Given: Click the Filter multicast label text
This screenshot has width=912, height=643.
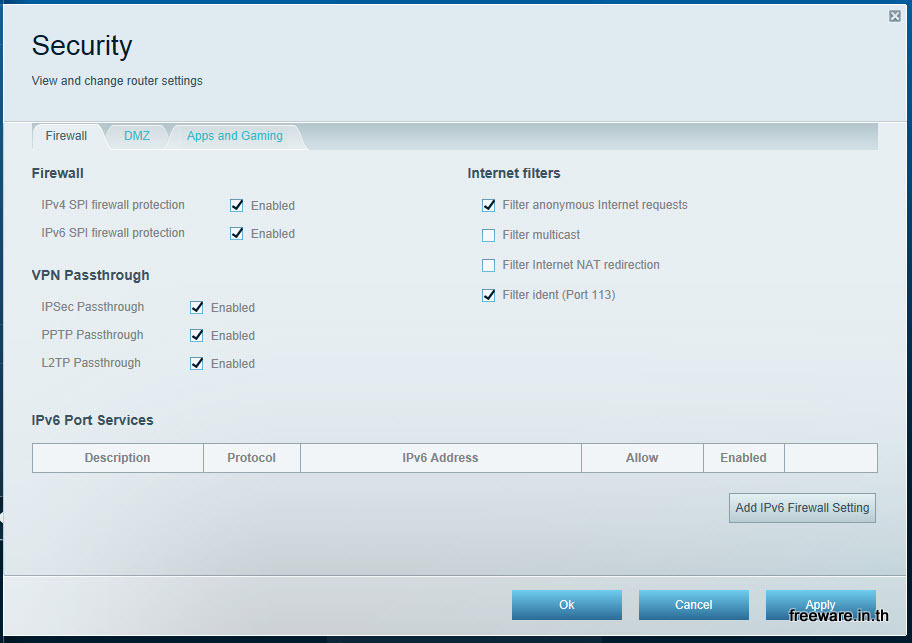Looking at the screenshot, I should click(541, 235).
